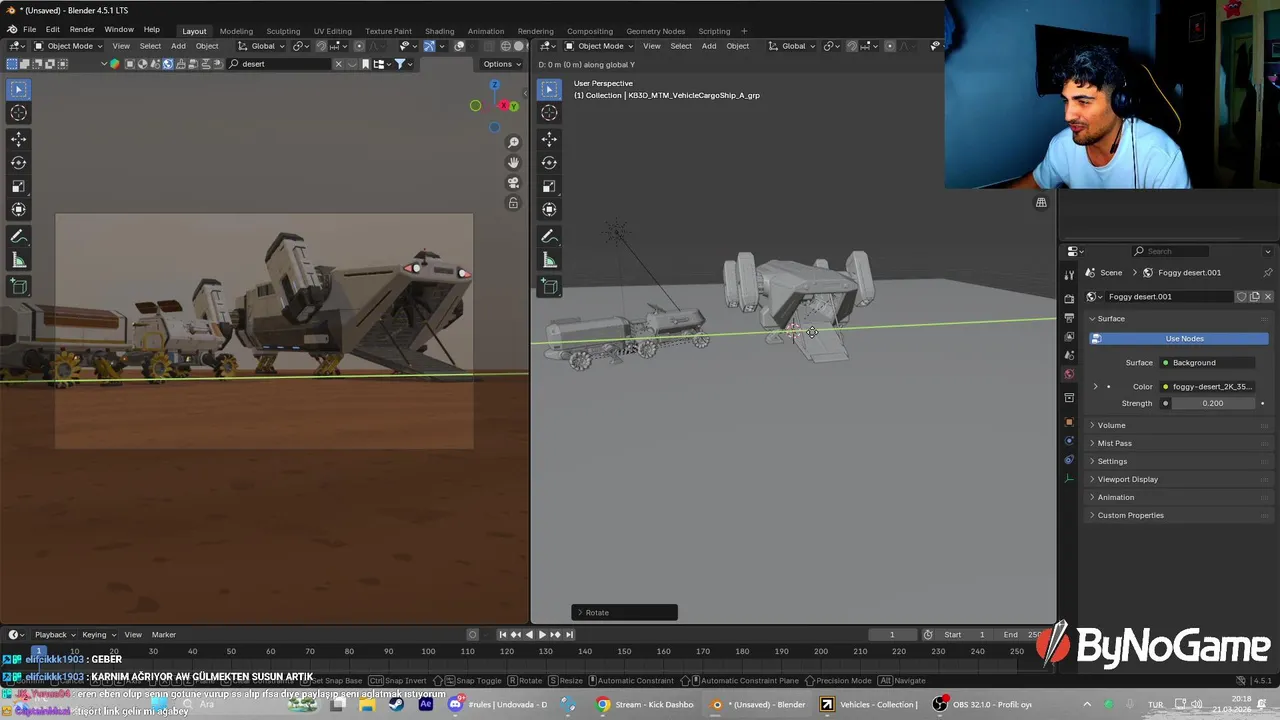Toggle use preview range clock icon
This screenshot has width=1280, height=720.
click(x=928, y=634)
